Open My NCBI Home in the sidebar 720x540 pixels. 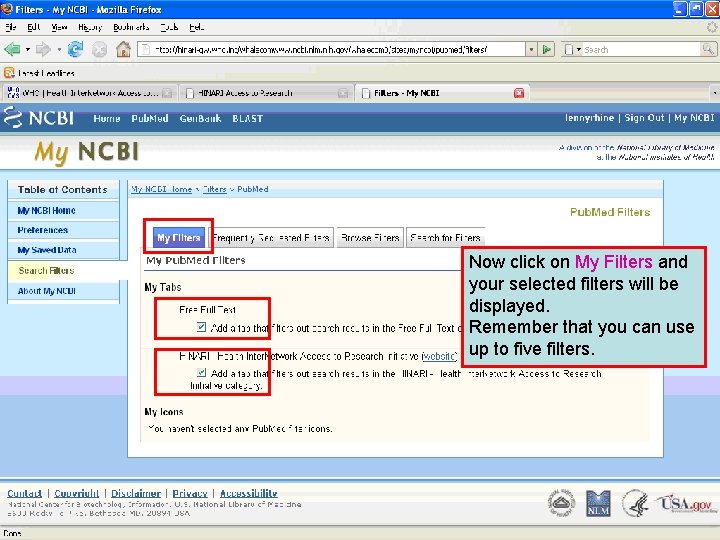tap(46, 210)
